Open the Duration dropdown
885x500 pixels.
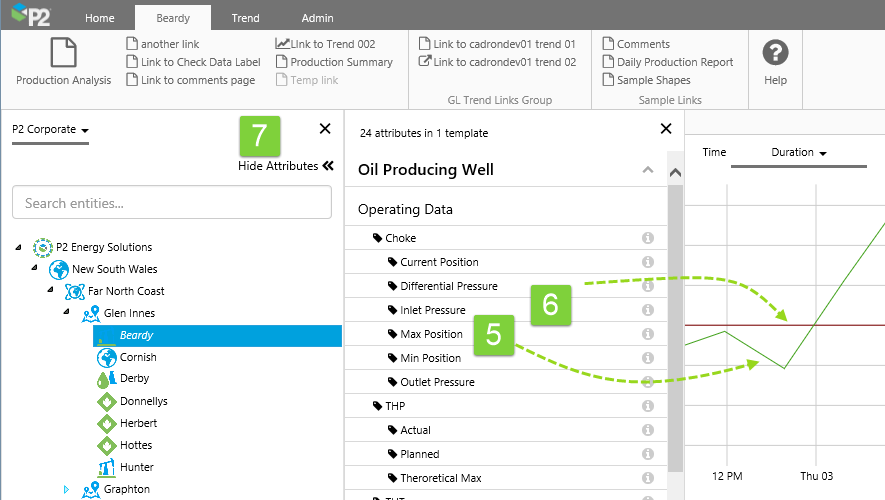click(799, 153)
